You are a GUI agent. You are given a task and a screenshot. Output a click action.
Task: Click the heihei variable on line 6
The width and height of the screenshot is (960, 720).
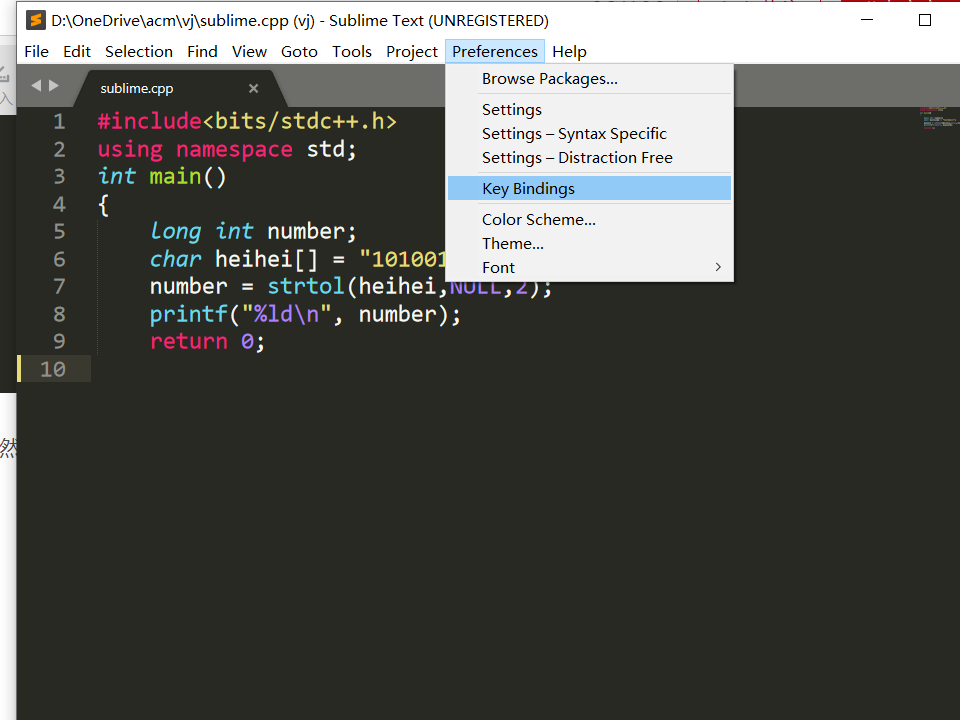(254, 259)
